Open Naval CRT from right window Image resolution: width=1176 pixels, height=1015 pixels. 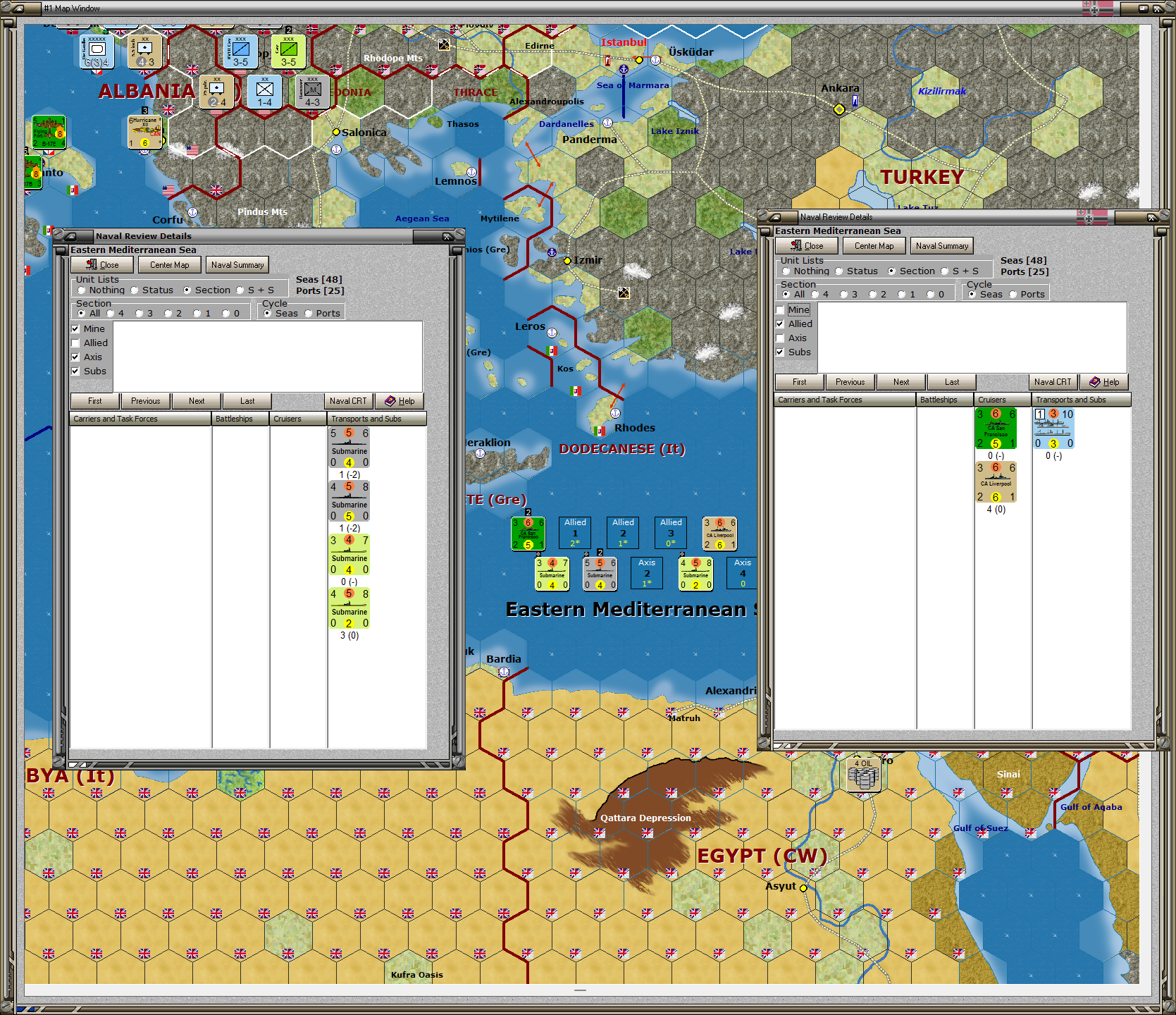(1053, 382)
